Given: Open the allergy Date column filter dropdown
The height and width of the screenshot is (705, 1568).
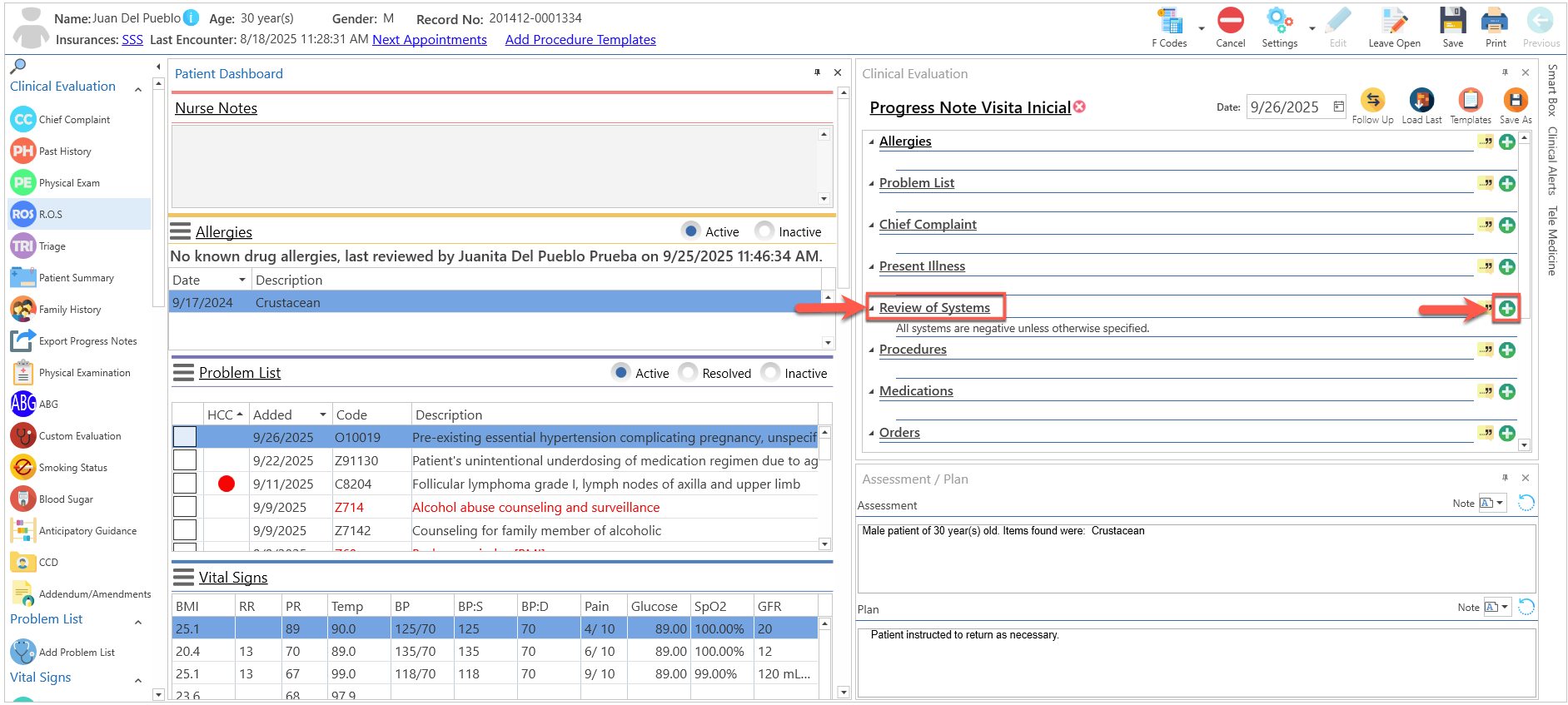Looking at the screenshot, I should tap(242, 280).
